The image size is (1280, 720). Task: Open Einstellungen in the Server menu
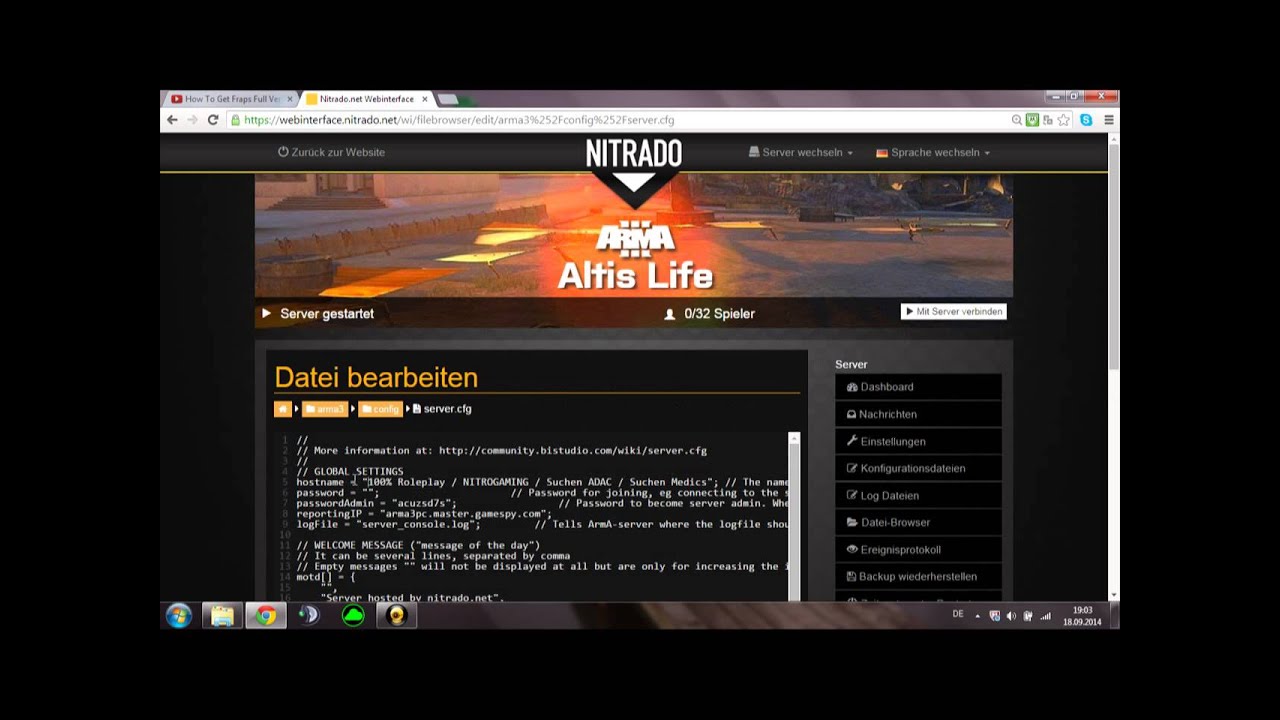coord(918,441)
